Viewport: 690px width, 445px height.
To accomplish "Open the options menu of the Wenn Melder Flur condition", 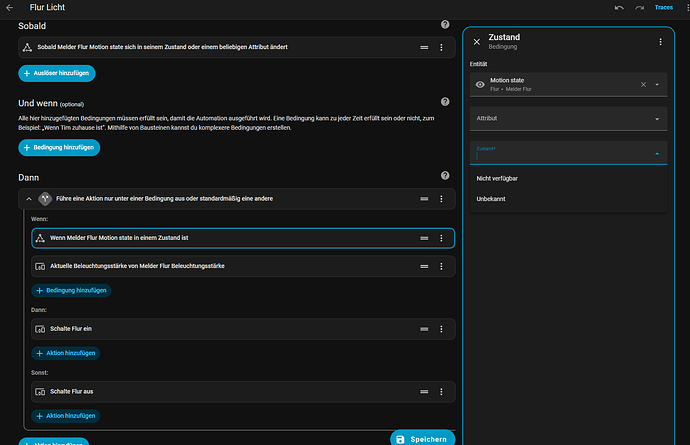I will (441, 238).
